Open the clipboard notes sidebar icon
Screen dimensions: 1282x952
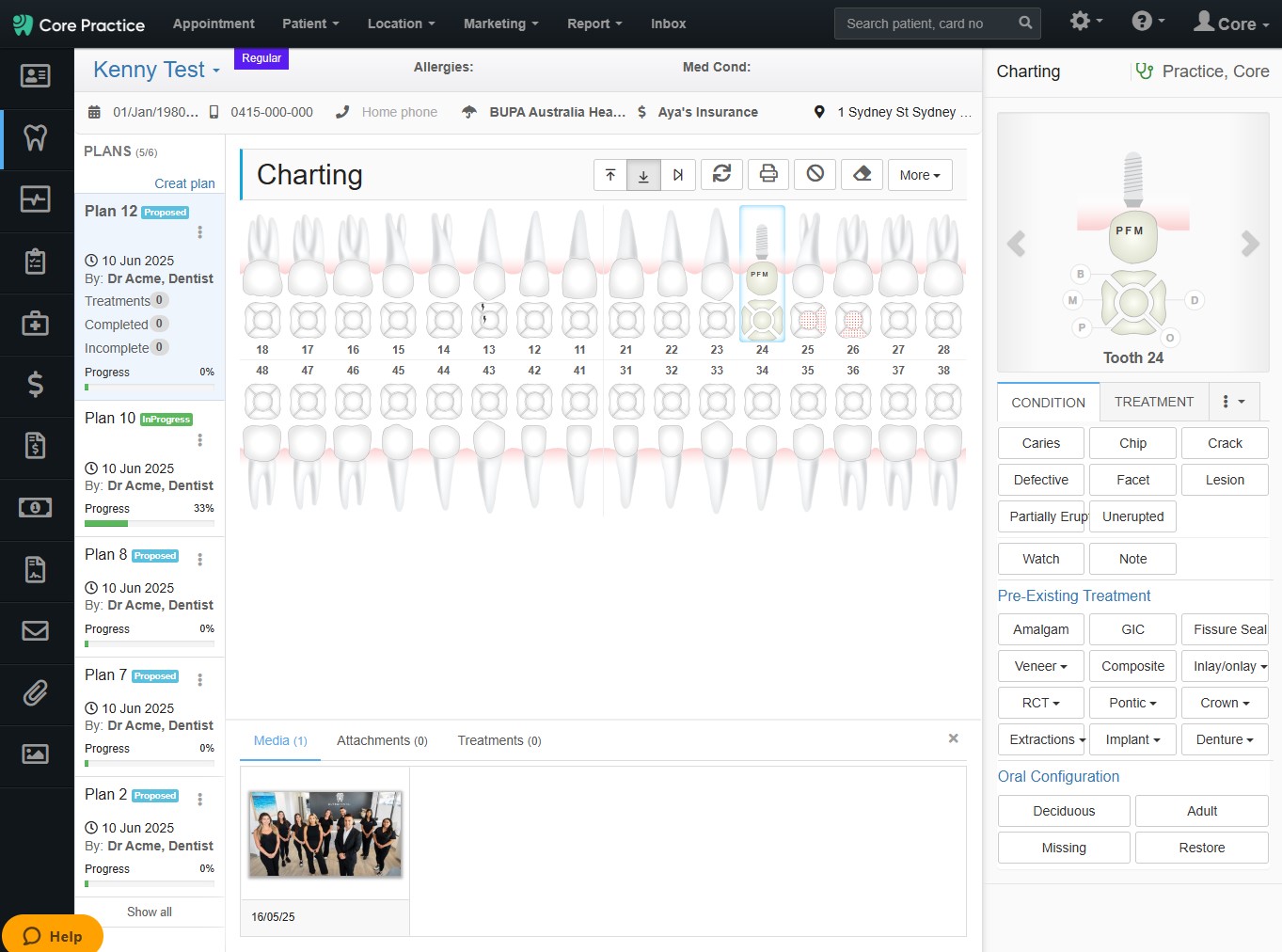[x=36, y=261]
